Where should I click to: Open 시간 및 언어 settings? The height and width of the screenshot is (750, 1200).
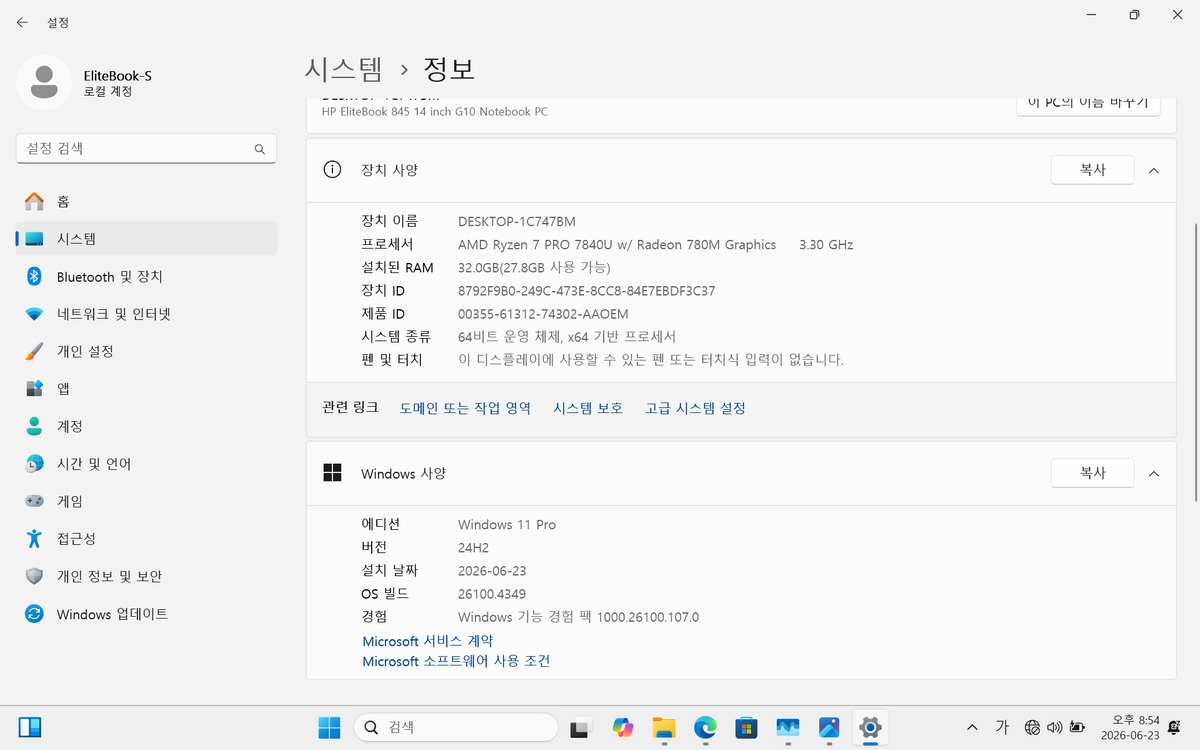(147, 464)
